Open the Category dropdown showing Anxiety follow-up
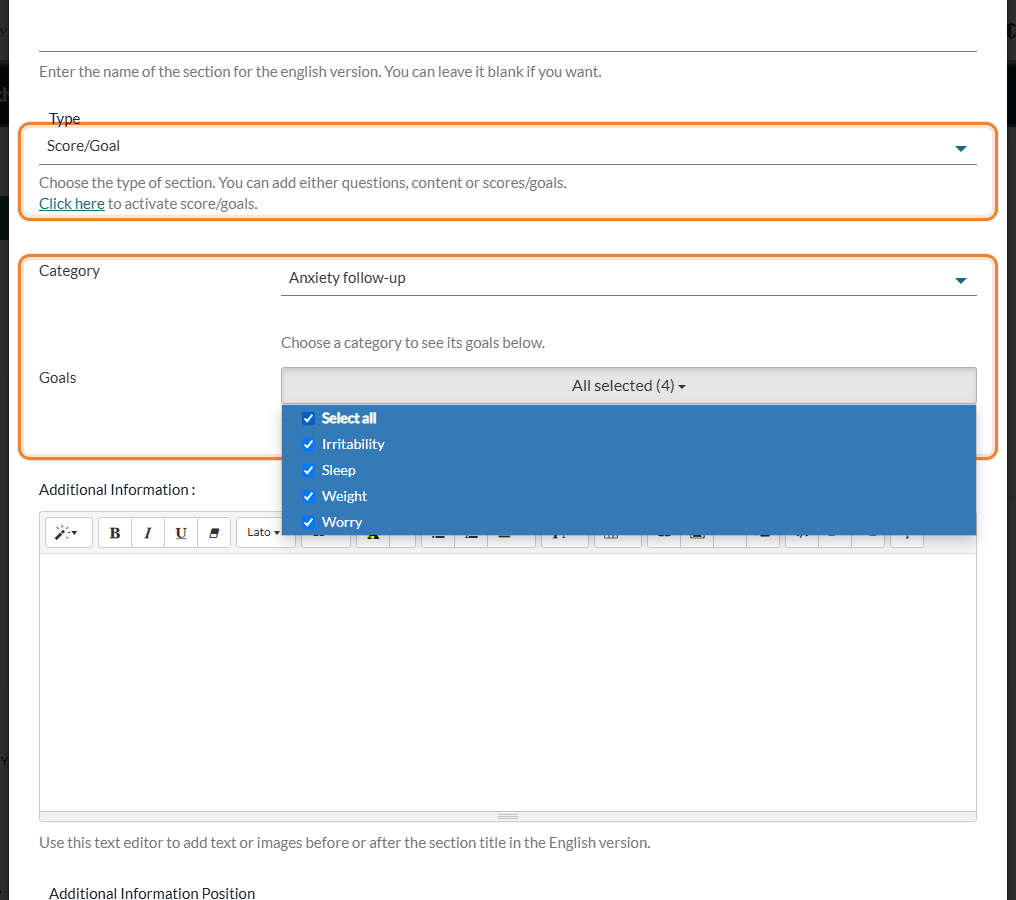This screenshot has width=1016, height=900. pyautogui.click(x=629, y=279)
